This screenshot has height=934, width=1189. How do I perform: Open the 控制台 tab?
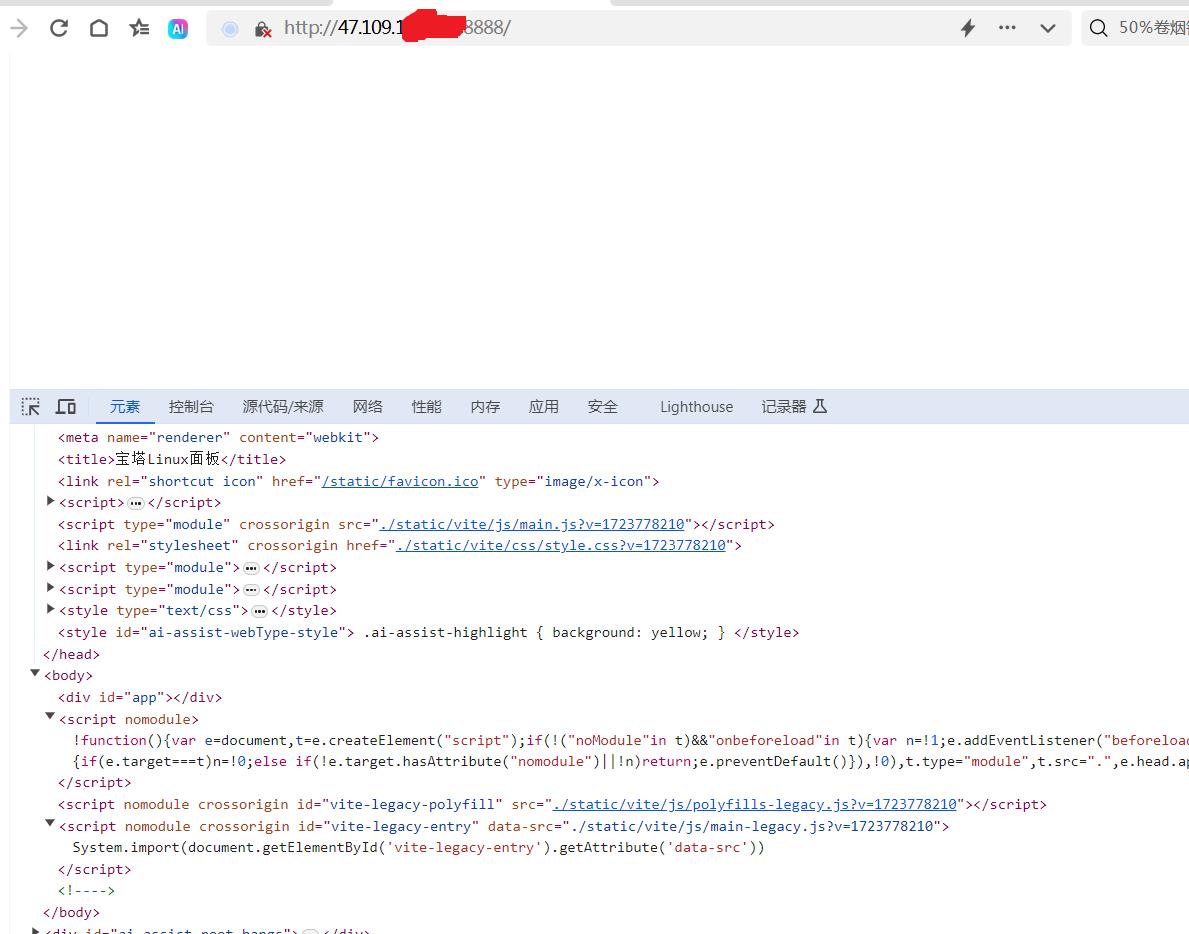191,407
